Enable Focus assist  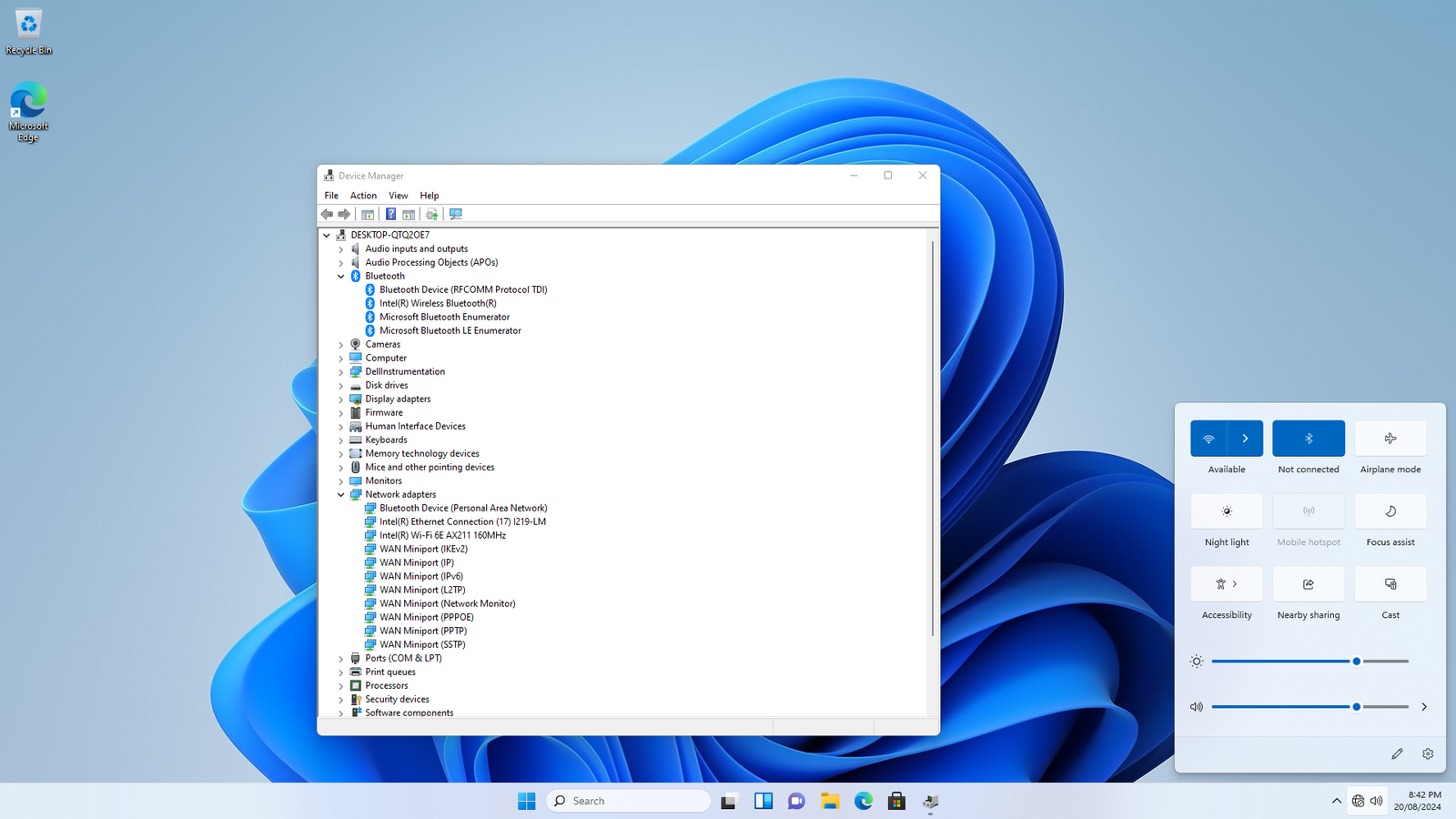tap(1390, 511)
